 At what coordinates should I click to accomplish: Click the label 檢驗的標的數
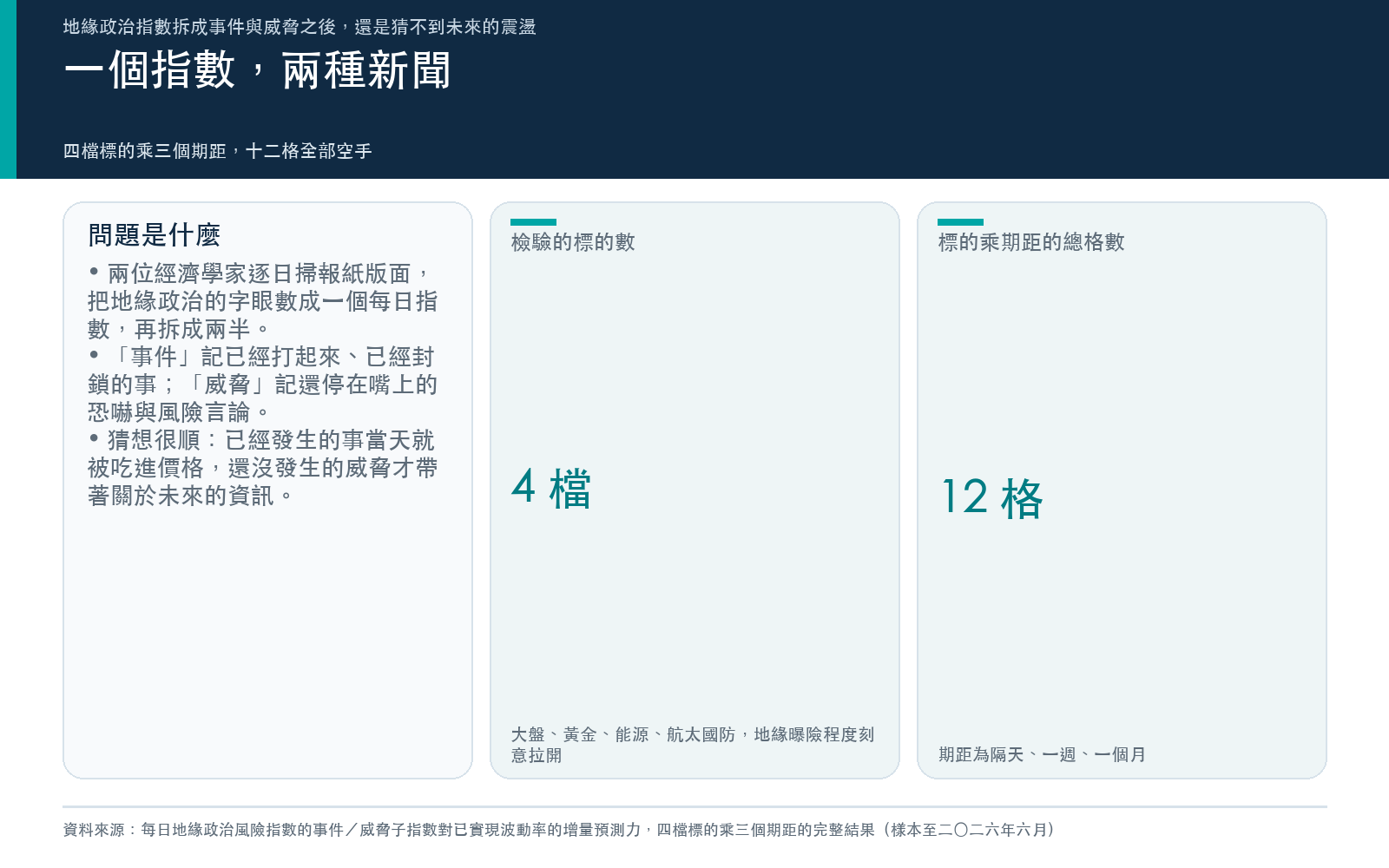click(573, 242)
